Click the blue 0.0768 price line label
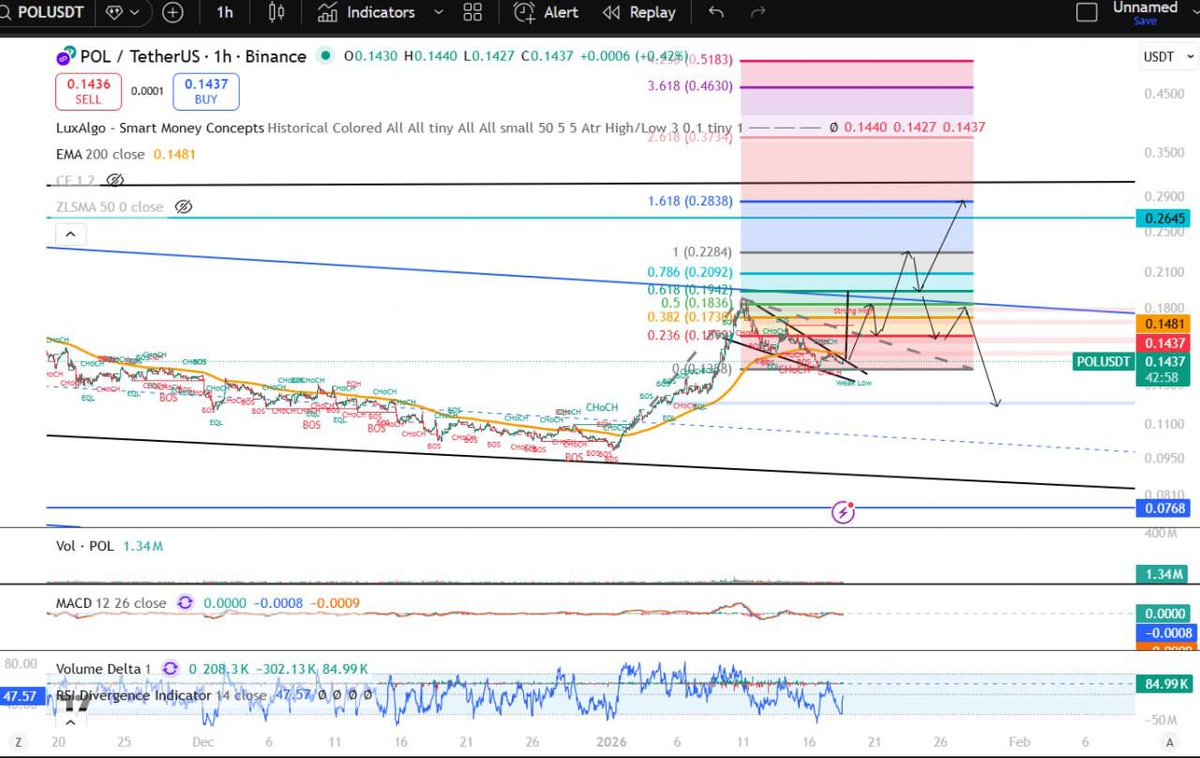The image size is (1200, 758). click(1162, 508)
